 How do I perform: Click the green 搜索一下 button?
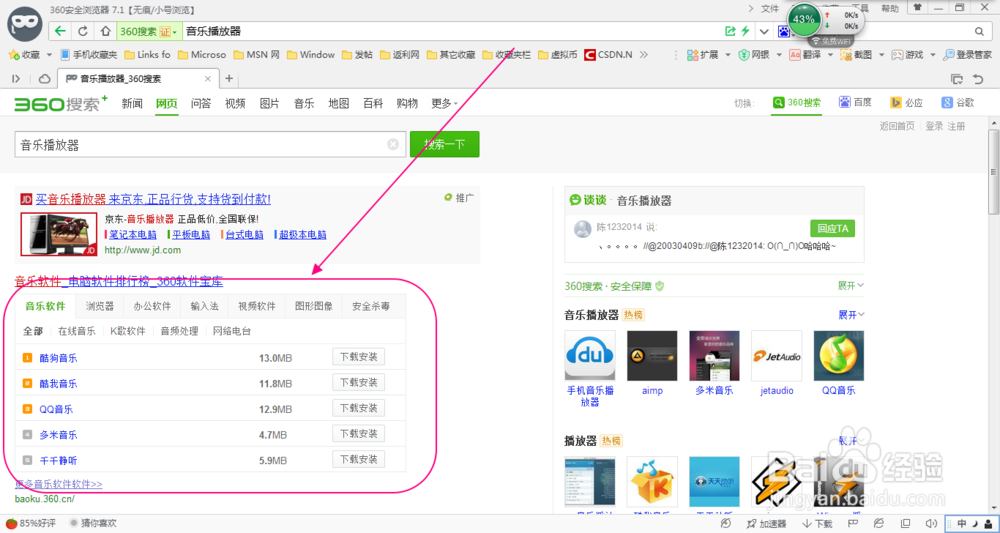tap(445, 145)
